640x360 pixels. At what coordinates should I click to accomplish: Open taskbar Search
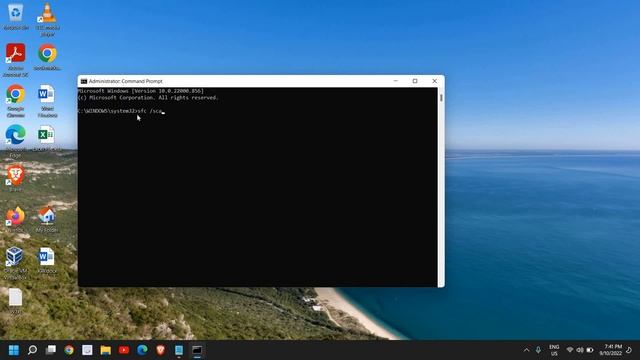coord(32,350)
